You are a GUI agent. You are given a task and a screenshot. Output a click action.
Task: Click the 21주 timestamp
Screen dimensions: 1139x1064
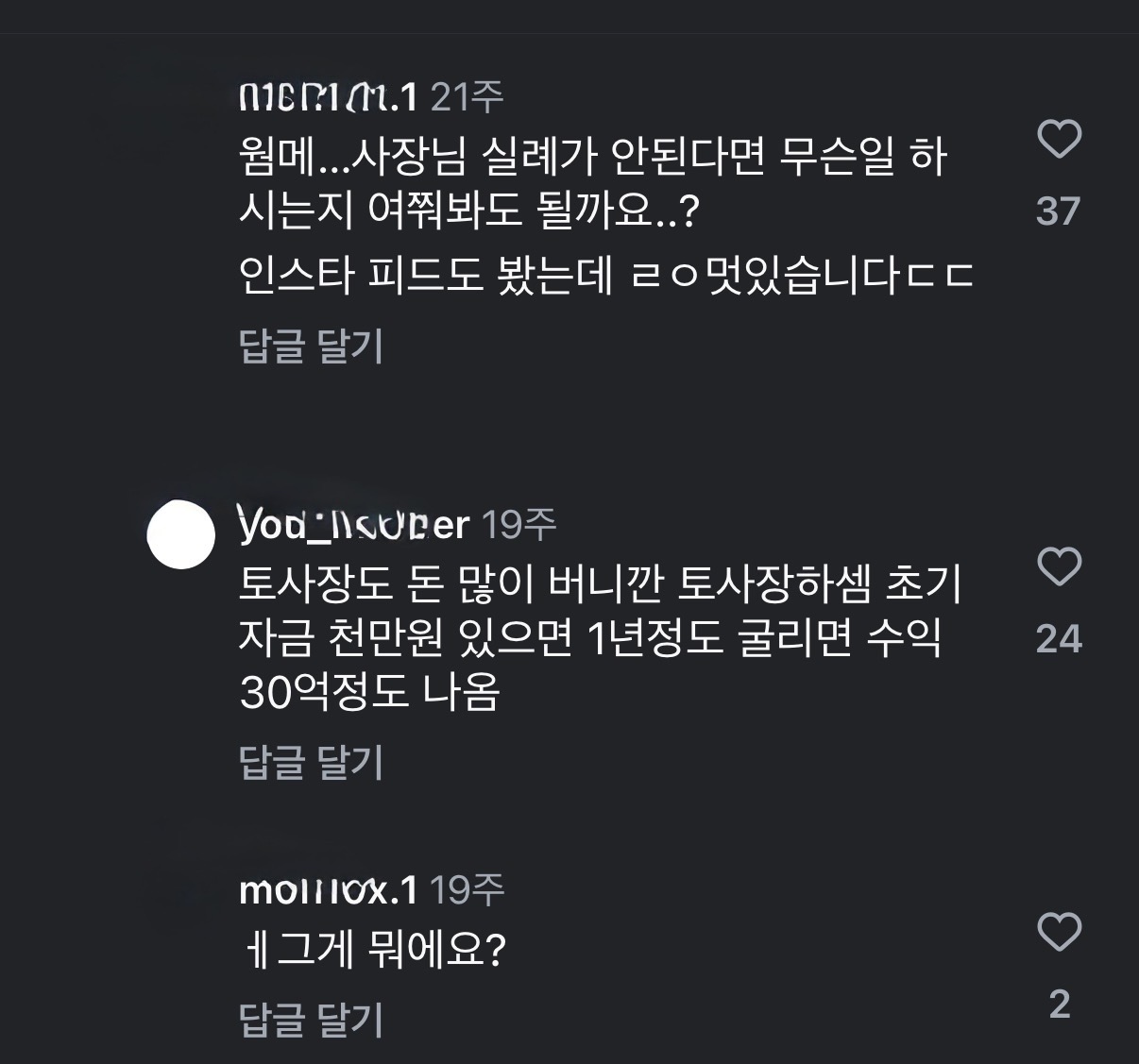(x=467, y=95)
